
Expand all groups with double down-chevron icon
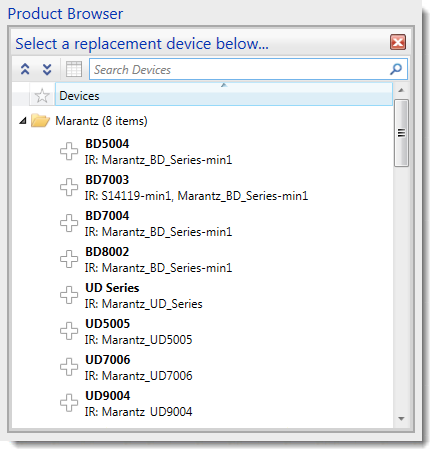pos(47,69)
